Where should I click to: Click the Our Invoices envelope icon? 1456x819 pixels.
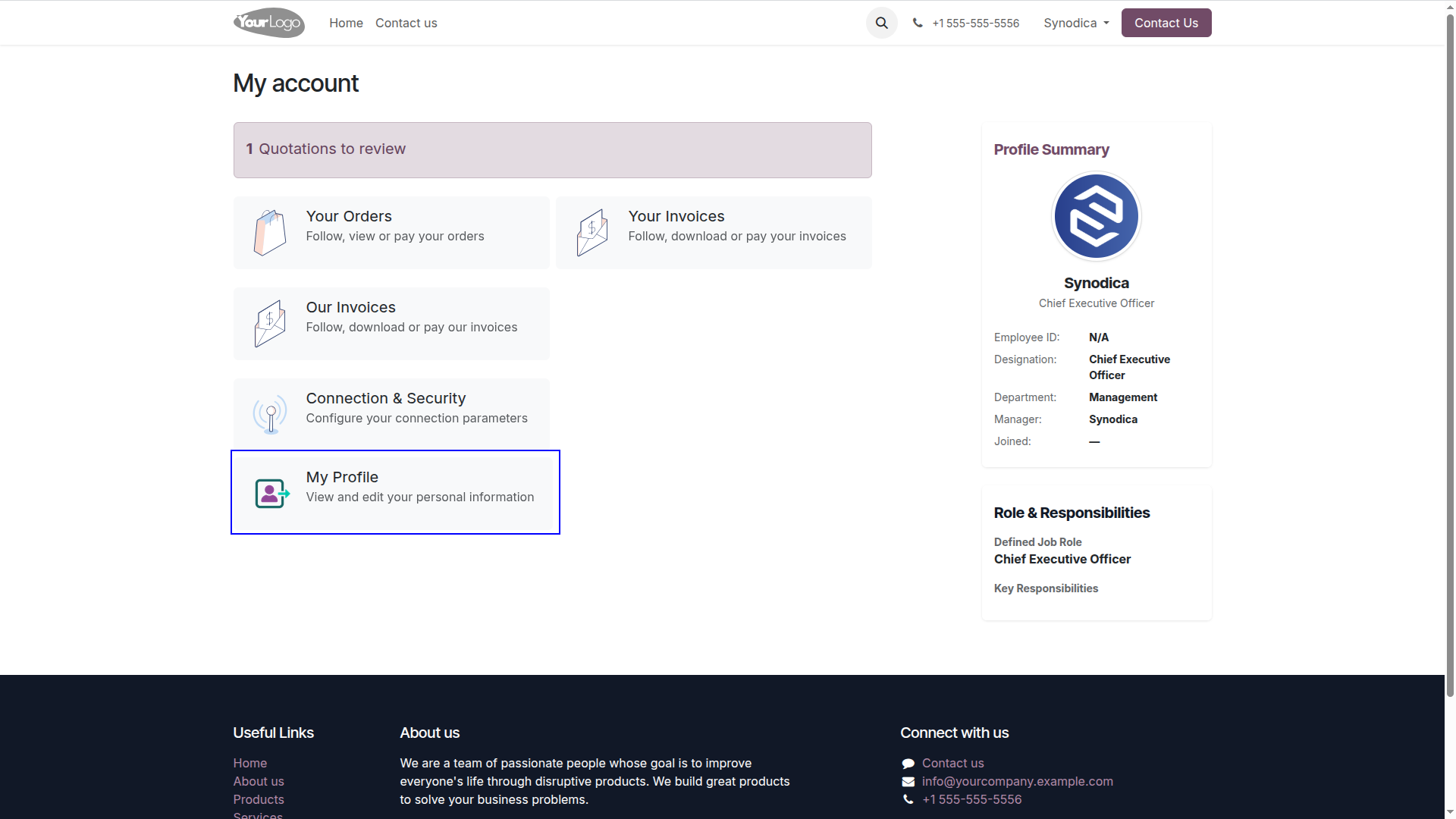click(x=270, y=324)
